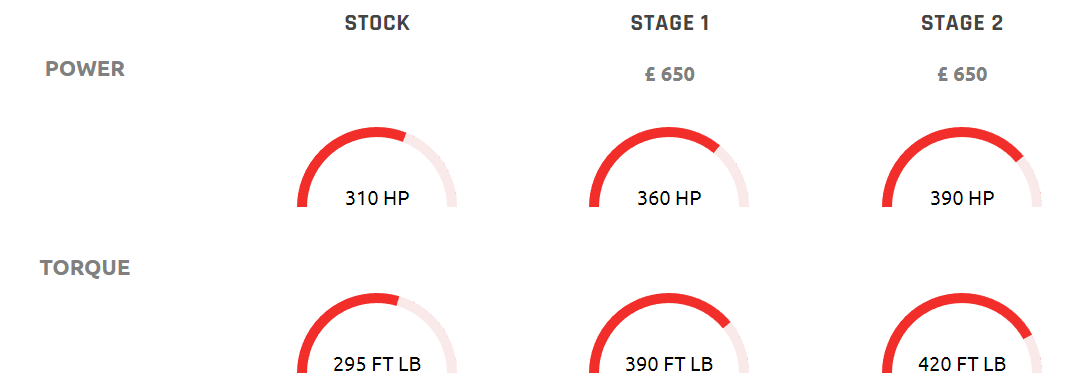The image size is (1069, 390).
Task: Click the TORQUE row label
Action: [85, 268]
